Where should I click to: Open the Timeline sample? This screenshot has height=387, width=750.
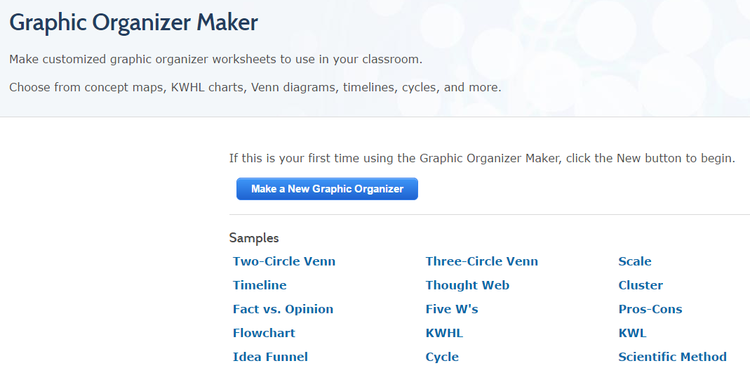point(260,286)
